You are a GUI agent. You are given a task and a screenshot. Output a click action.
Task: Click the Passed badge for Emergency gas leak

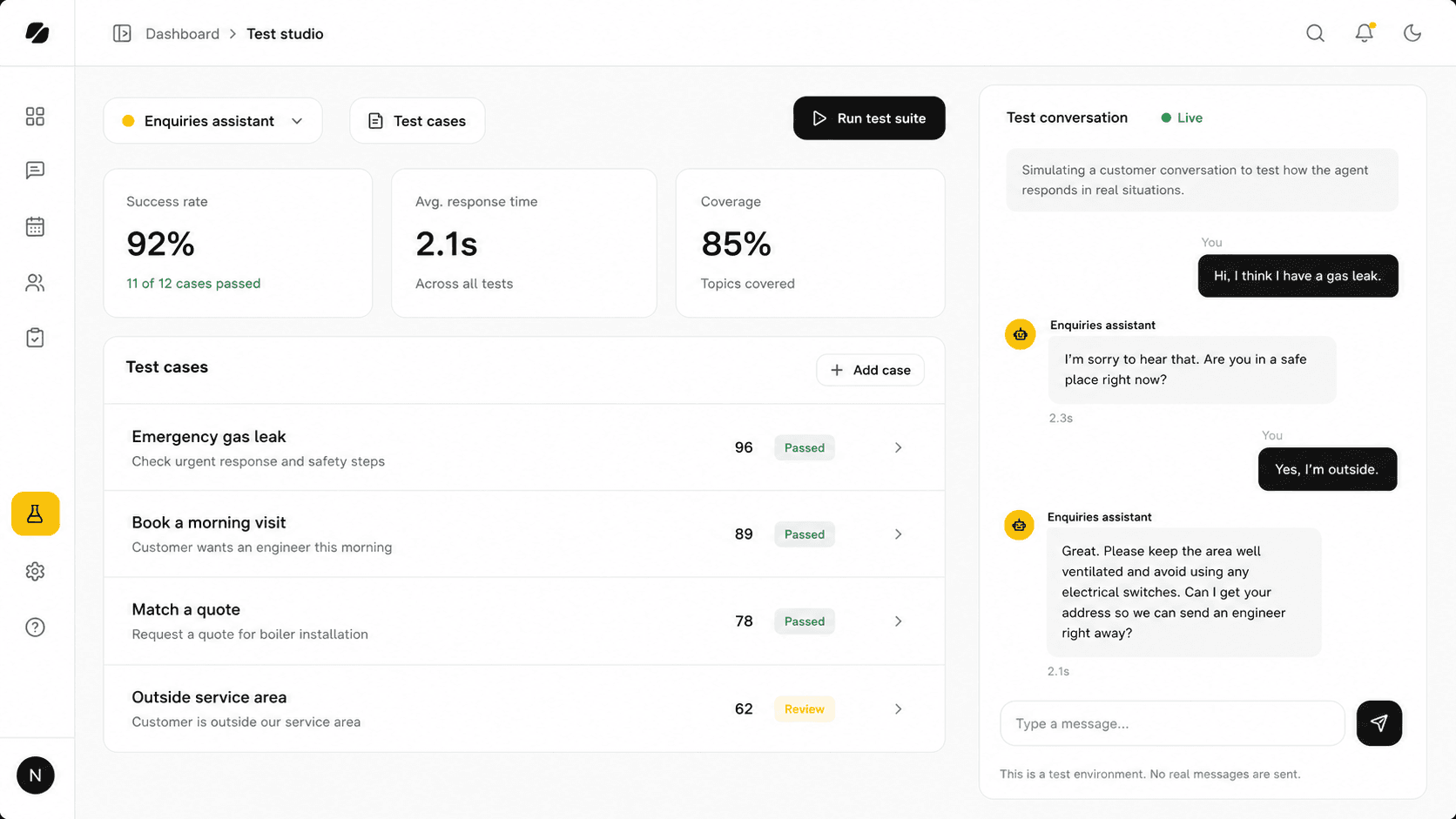tap(804, 448)
